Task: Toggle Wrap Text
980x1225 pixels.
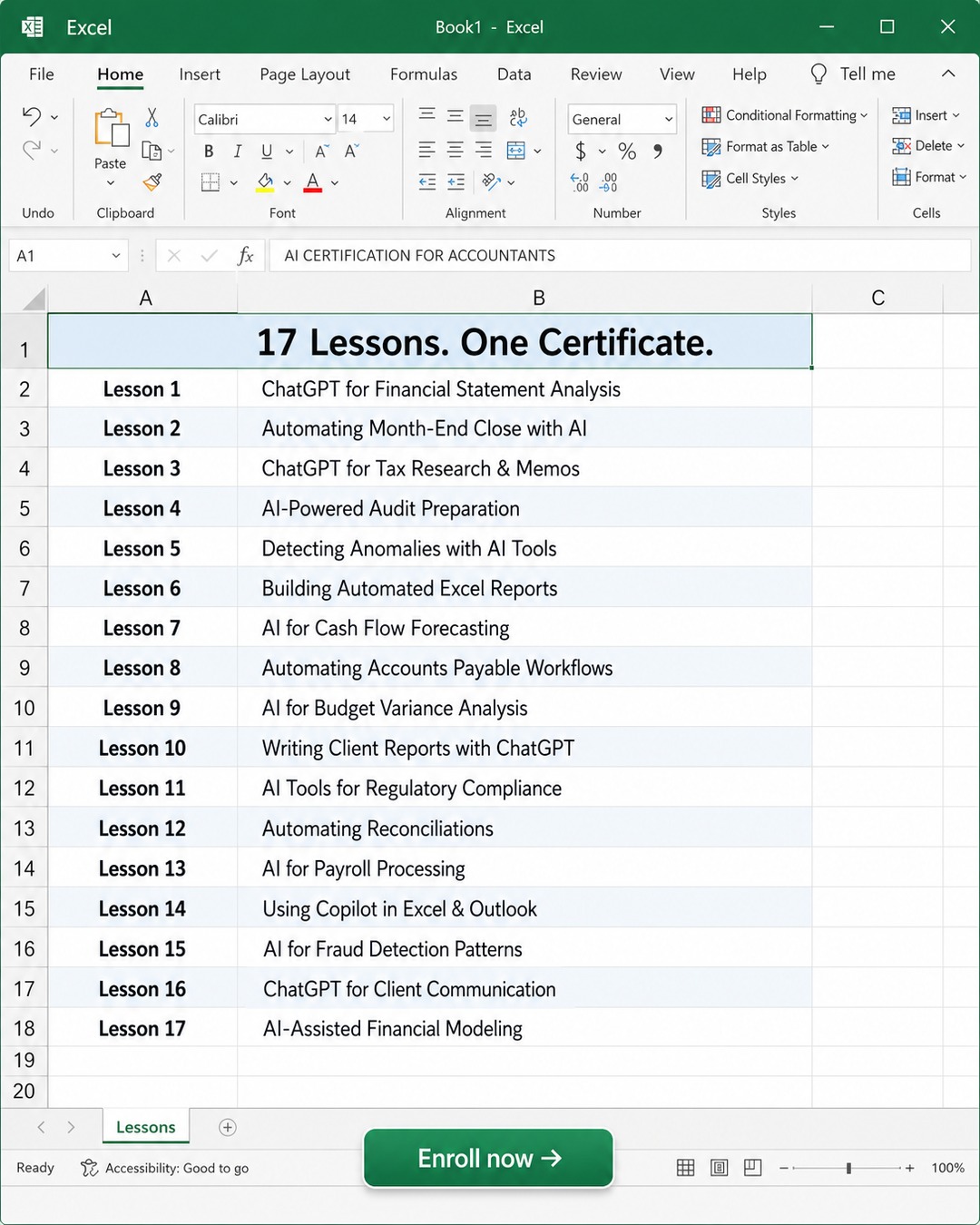Action: click(x=518, y=117)
